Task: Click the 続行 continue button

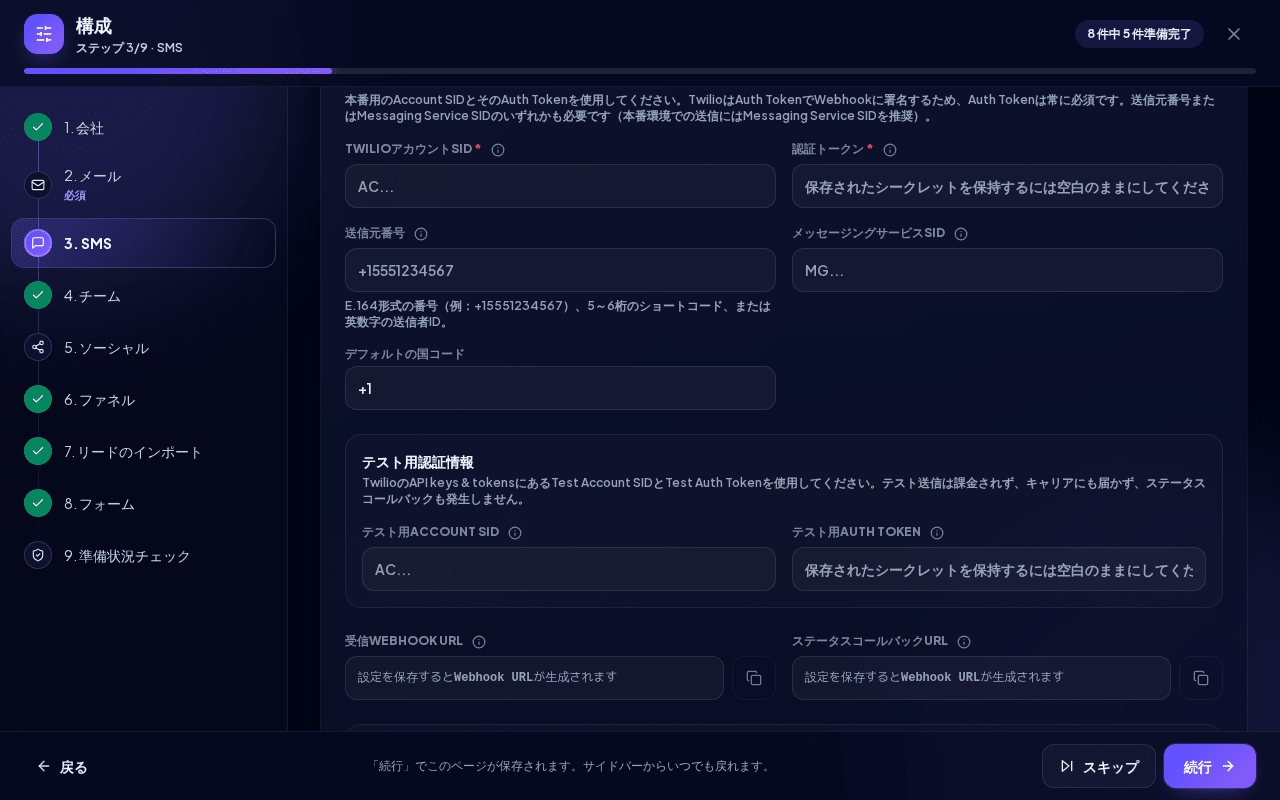Action: (x=1210, y=766)
